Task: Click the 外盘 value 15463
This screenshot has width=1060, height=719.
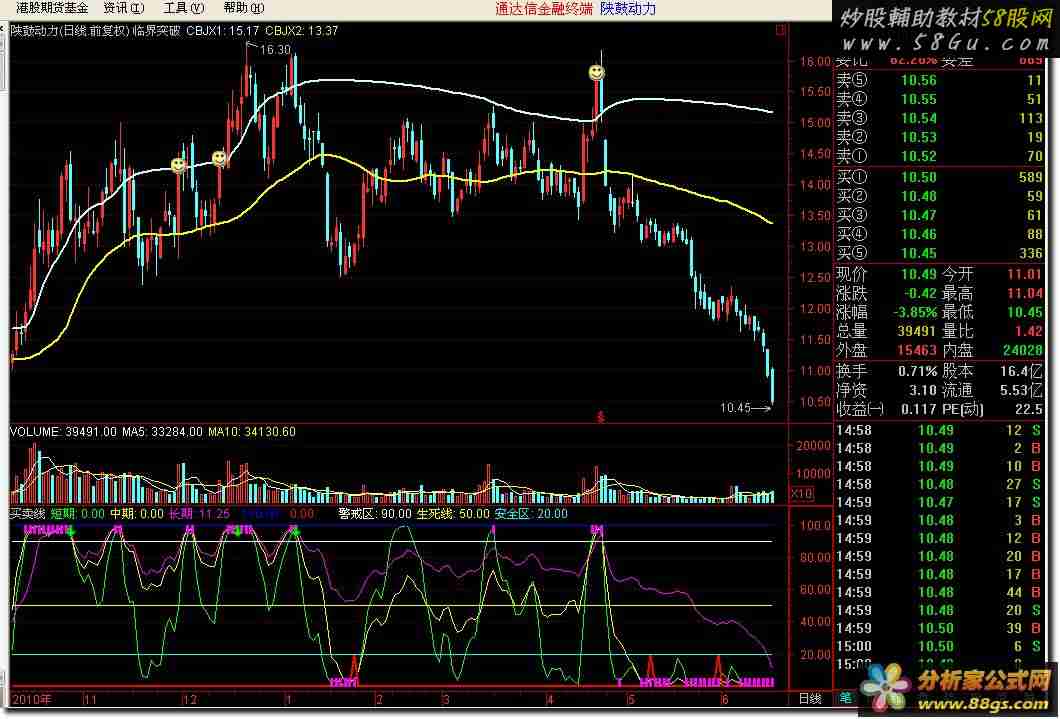Action: coord(917,350)
